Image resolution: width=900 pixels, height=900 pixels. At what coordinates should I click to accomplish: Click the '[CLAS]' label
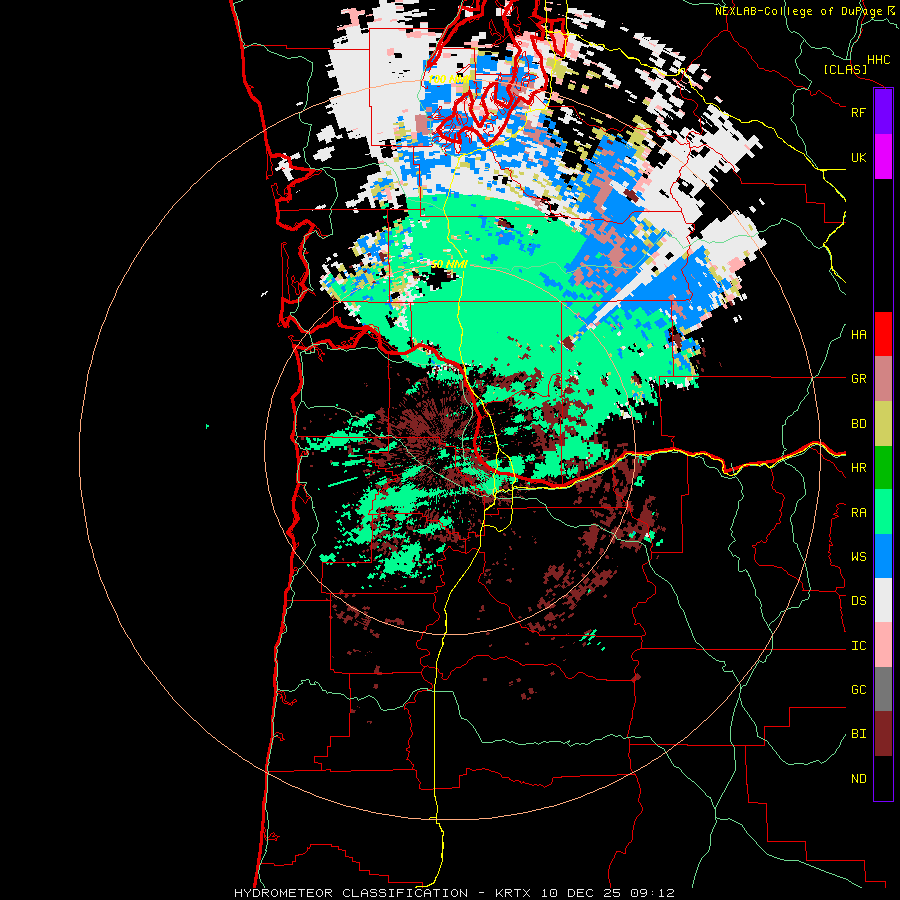pyautogui.click(x=845, y=69)
